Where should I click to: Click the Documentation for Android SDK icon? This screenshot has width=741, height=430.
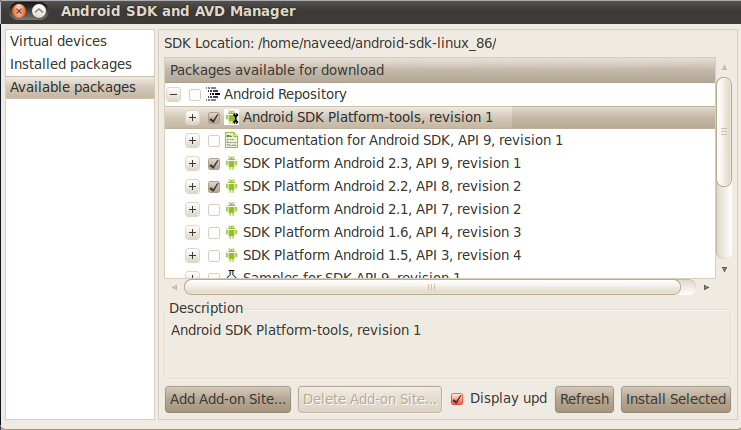(x=232, y=140)
